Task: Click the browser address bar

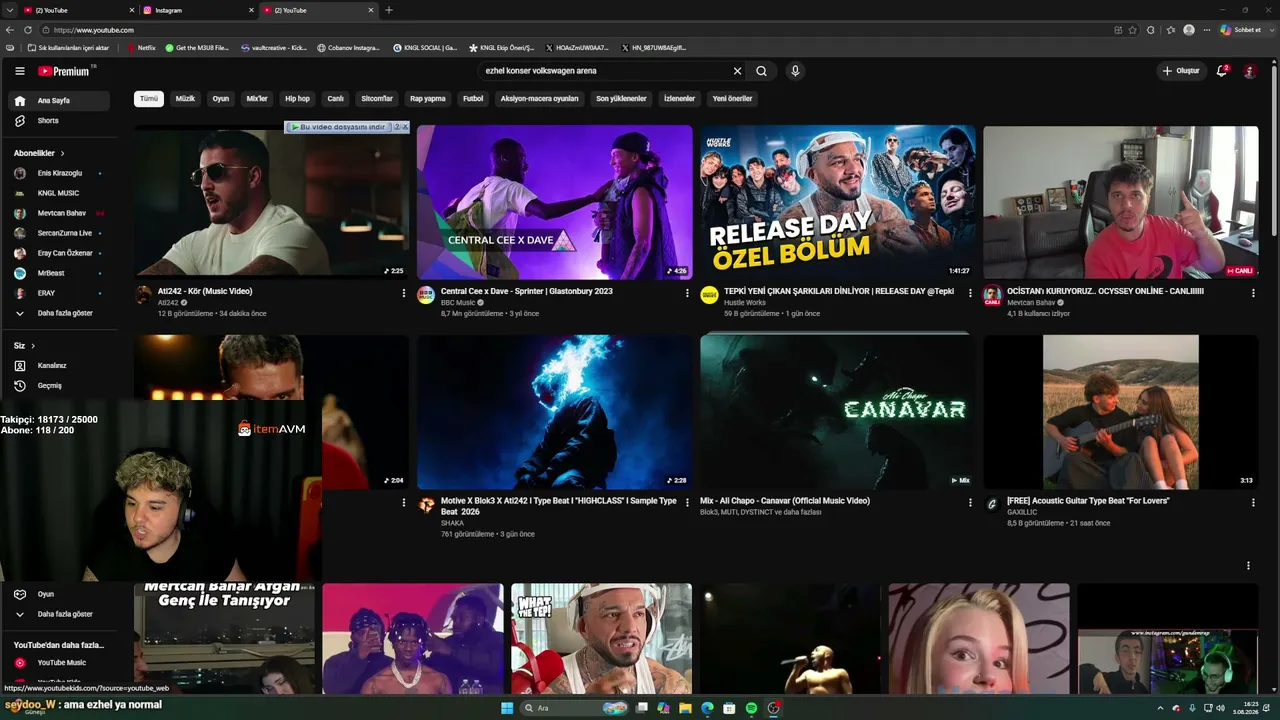Action: coord(580,30)
